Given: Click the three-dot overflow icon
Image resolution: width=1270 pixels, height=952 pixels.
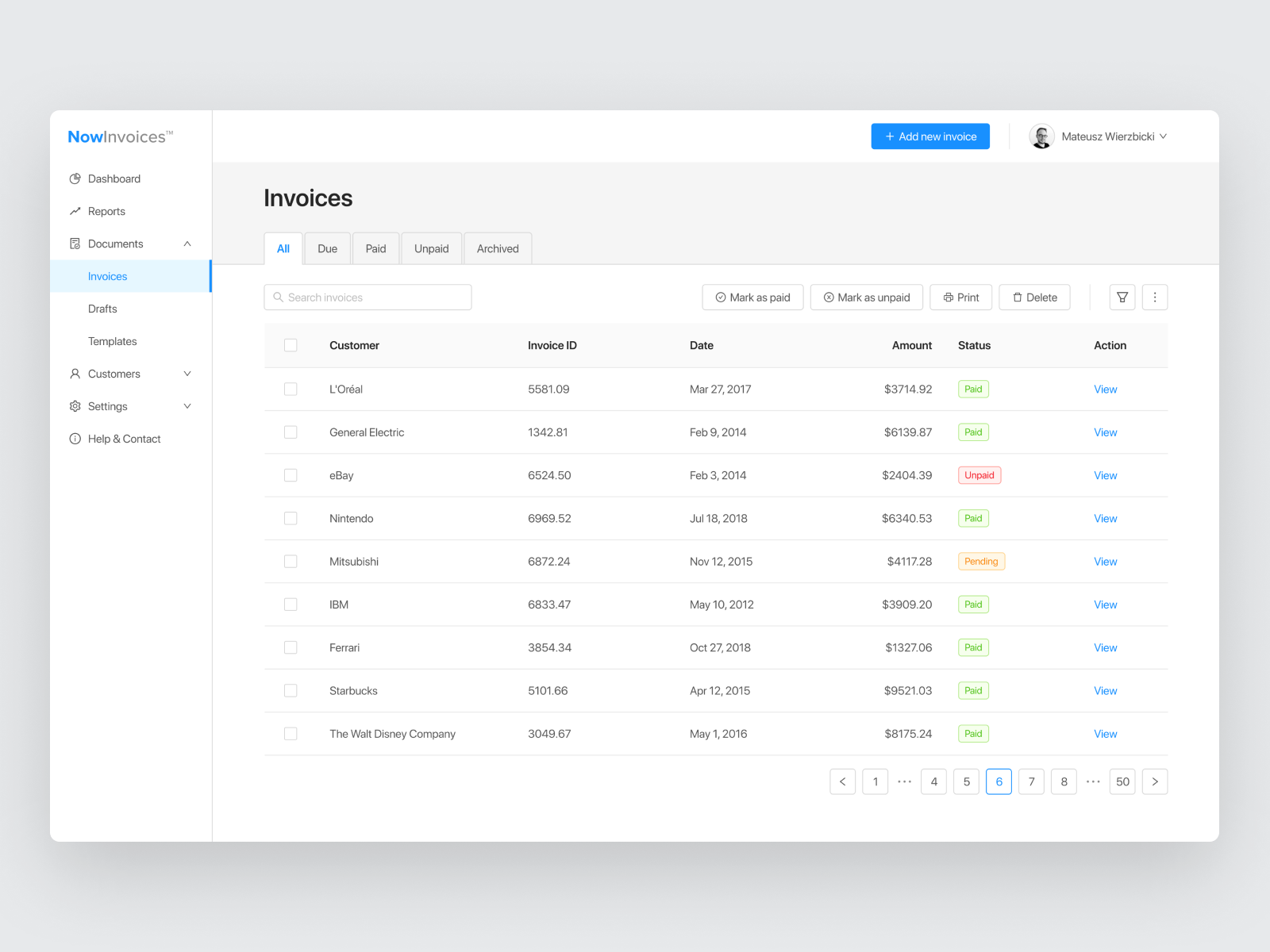Looking at the screenshot, I should (x=1155, y=297).
